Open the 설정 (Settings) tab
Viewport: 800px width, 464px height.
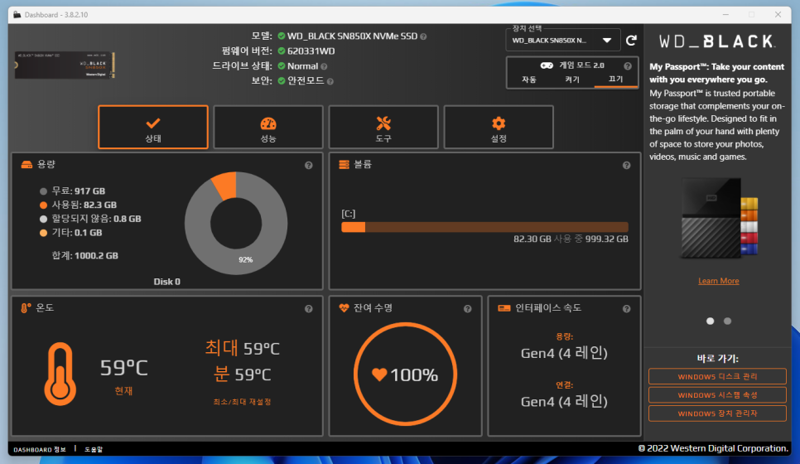tap(498, 127)
